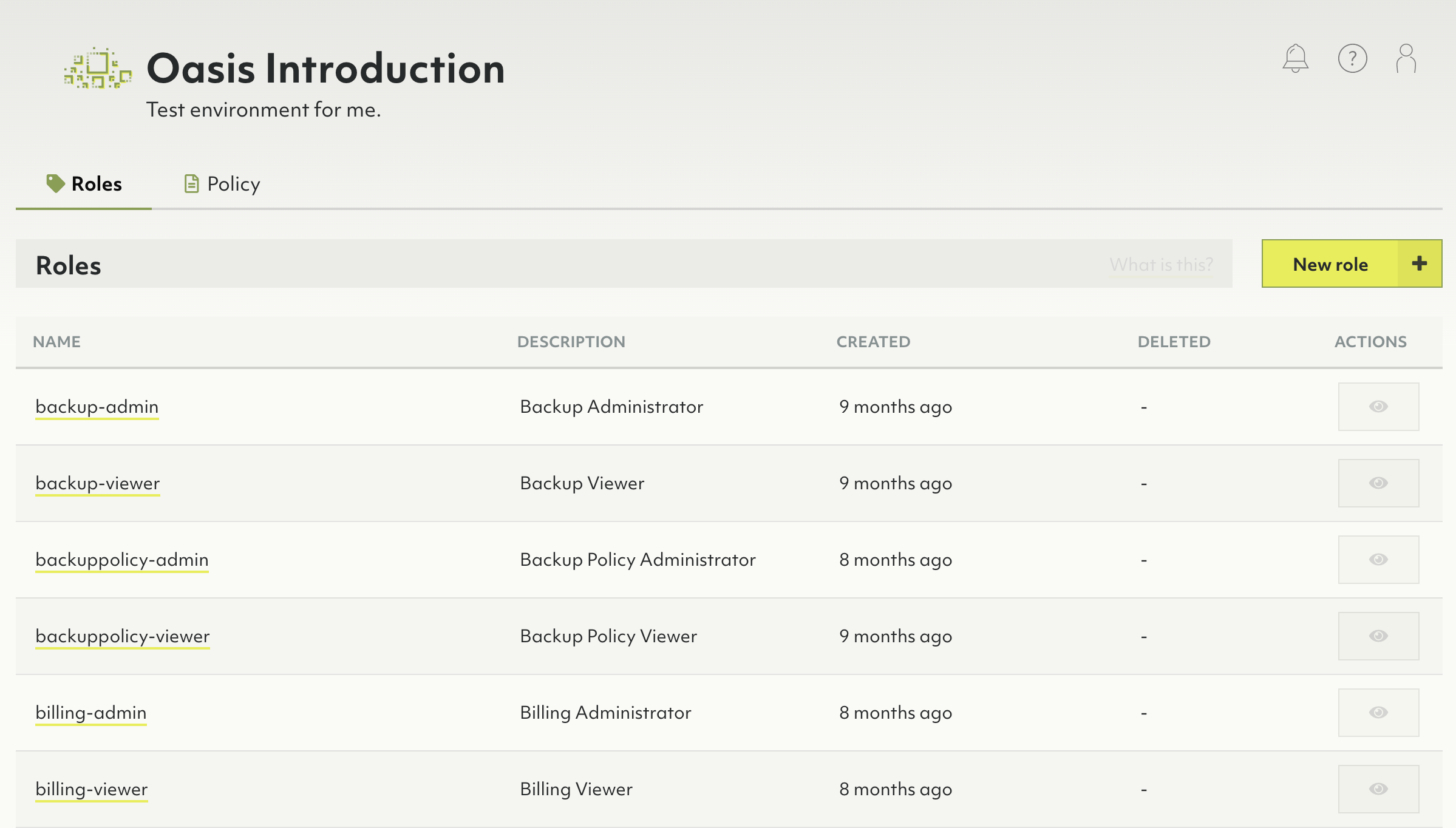
Task: Select the Roles tab
Action: 83,183
